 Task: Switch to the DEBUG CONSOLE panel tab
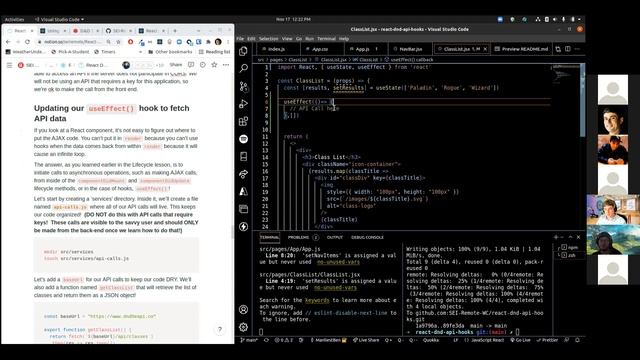coord(367,237)
